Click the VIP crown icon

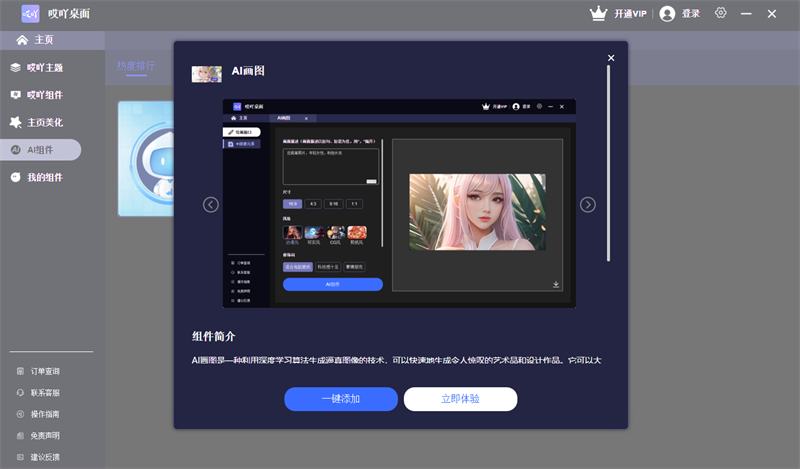(x=598, y=13)
